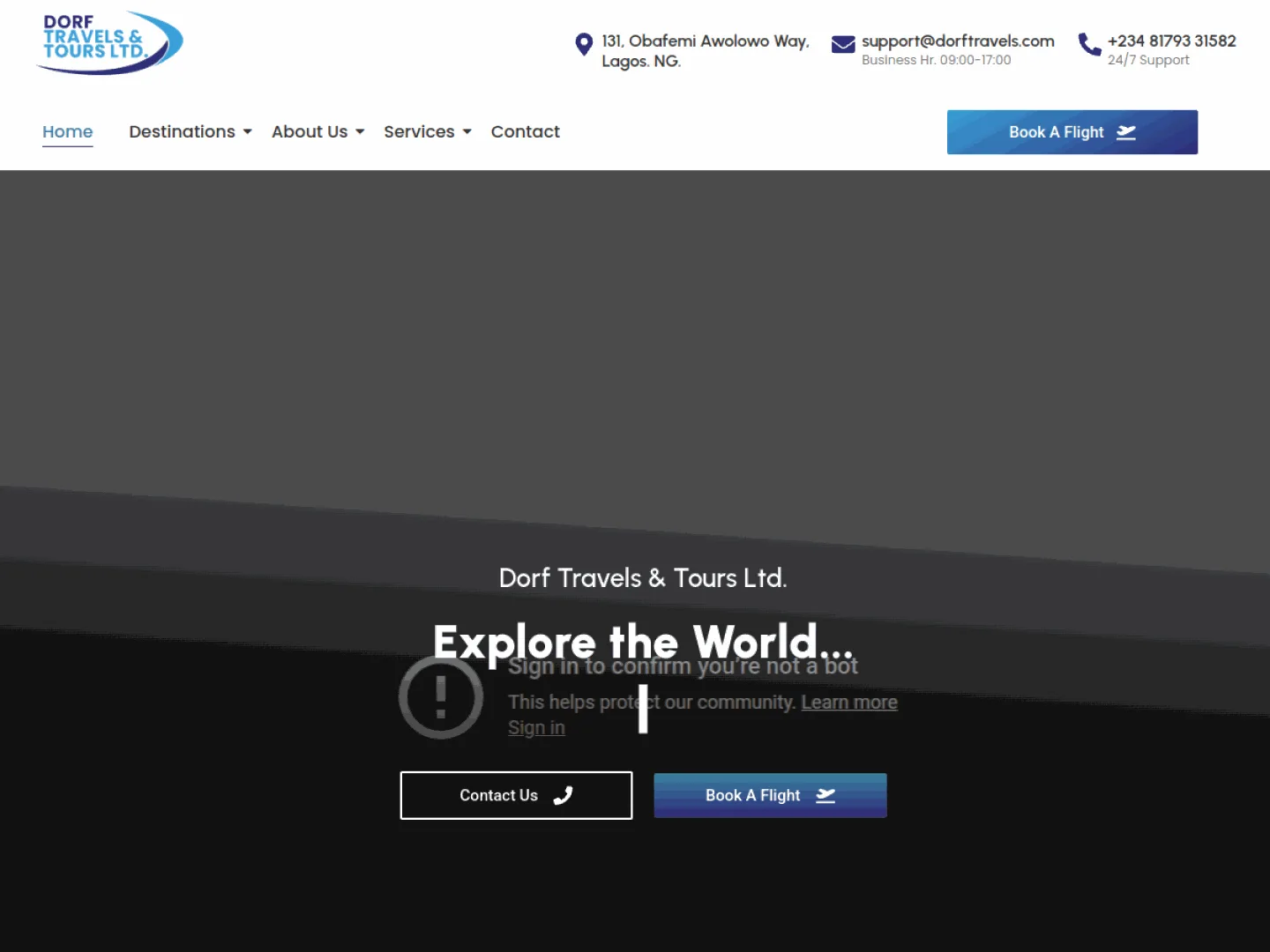Click the phone icon in Contact Us button

tap(563, 795)
